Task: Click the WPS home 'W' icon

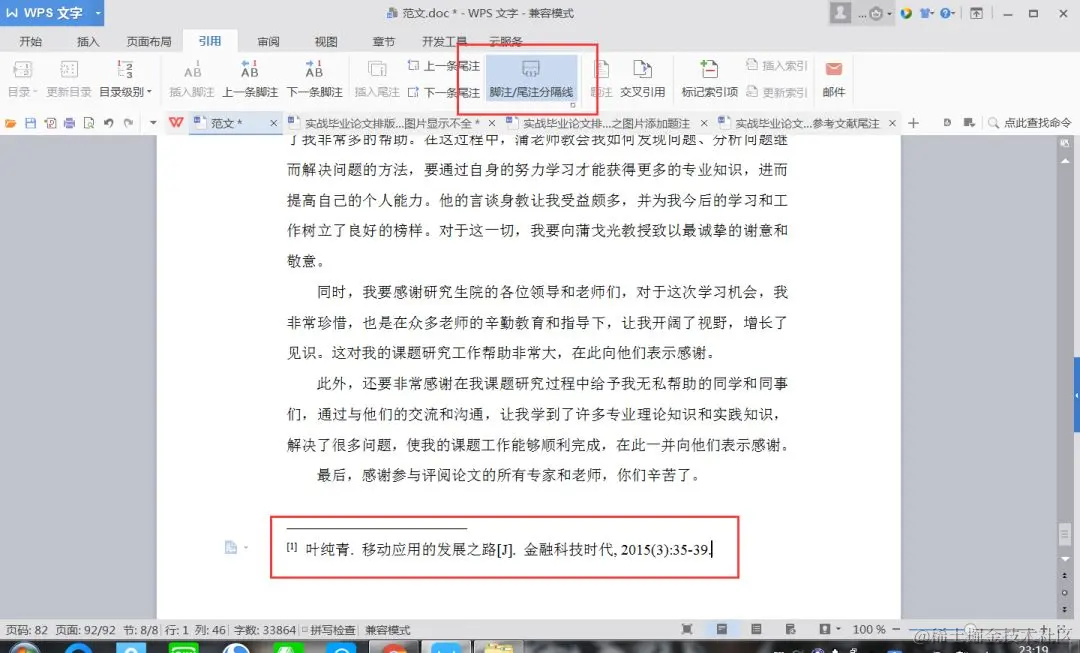Action: tap(176, 123)
